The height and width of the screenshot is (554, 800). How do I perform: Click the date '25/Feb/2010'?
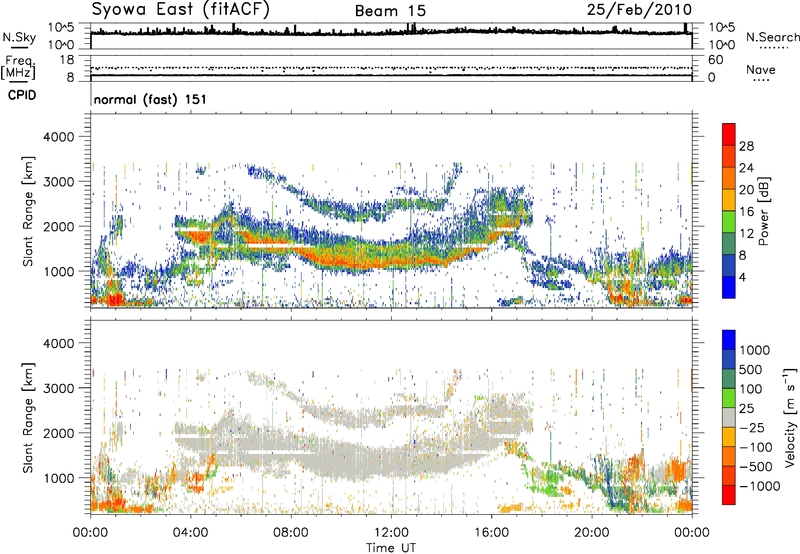click(x=639, y=9)
